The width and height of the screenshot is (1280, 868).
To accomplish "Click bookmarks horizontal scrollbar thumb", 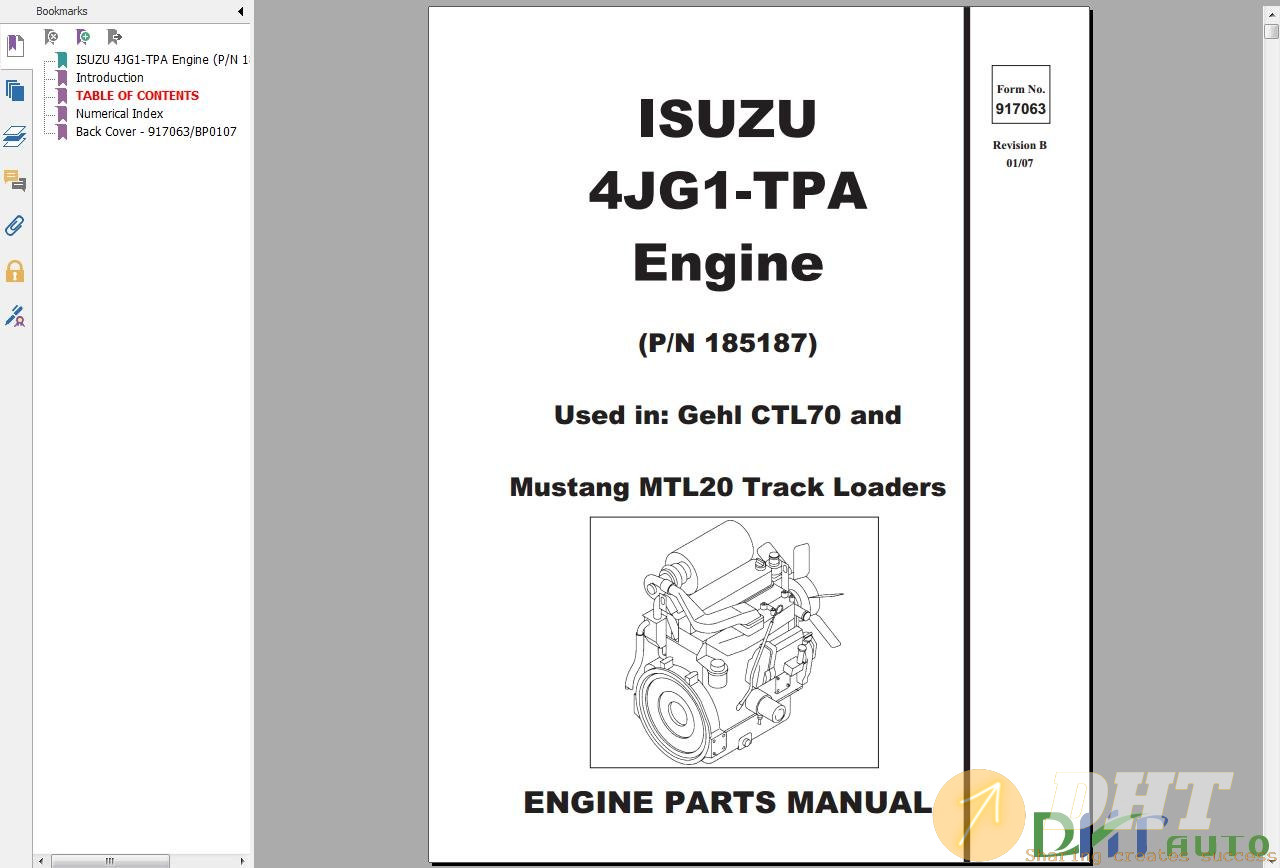I will coord(110,860).
